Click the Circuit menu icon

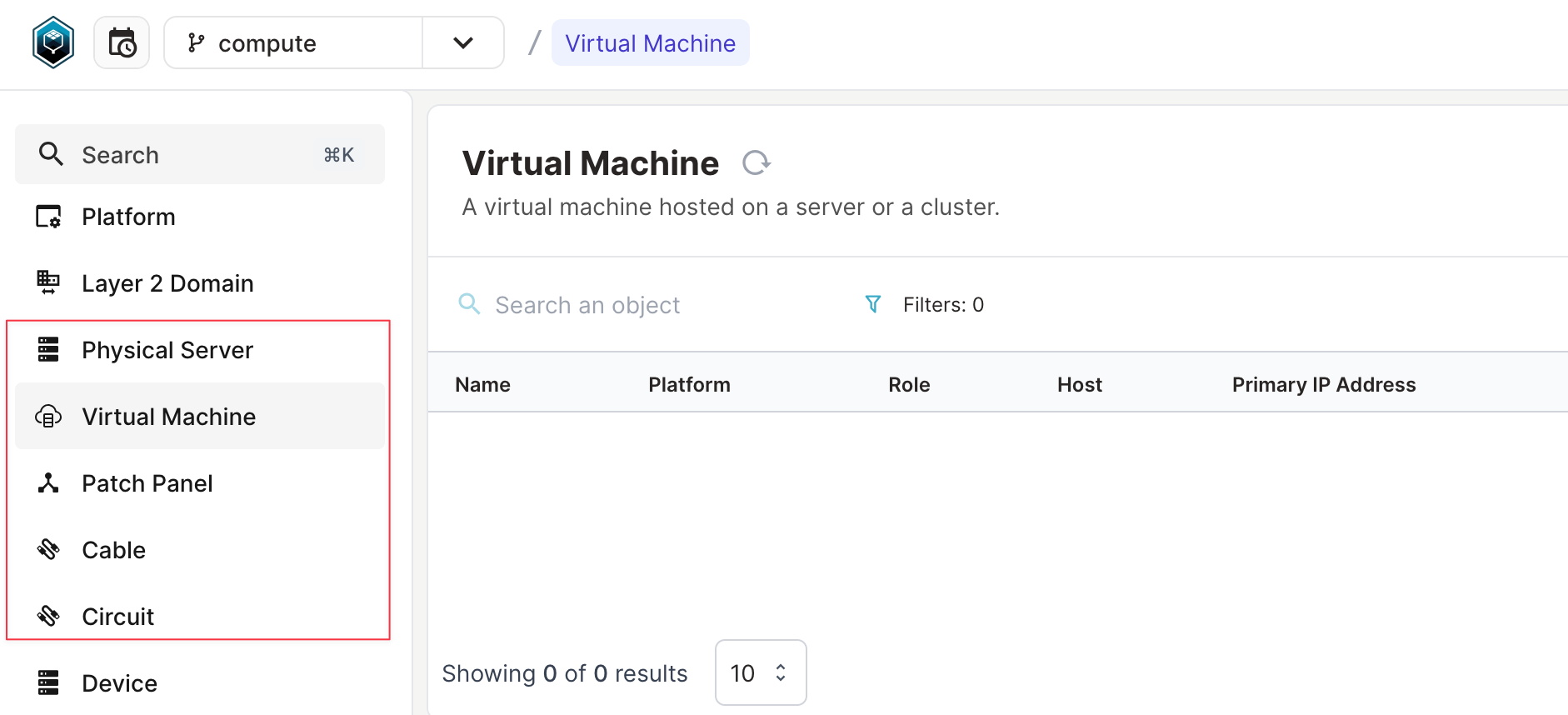pos(48,616)
